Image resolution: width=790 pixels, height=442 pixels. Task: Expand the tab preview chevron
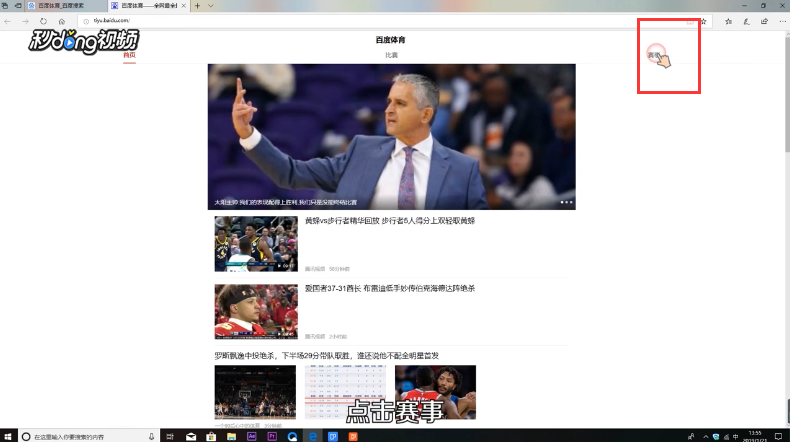[x=211, y=6]
